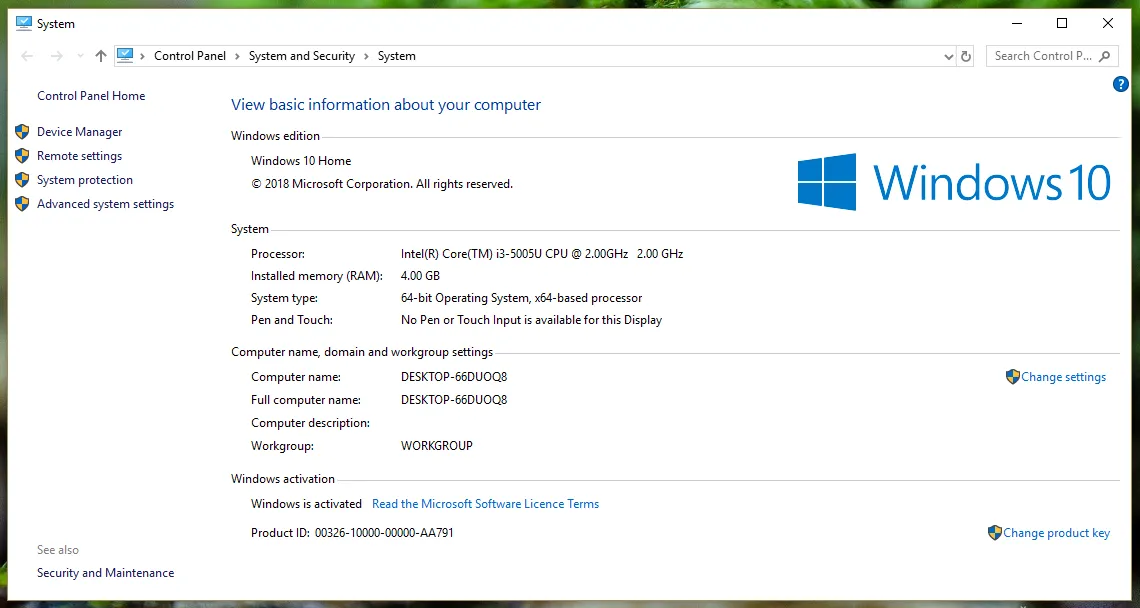The width and height of the screenshot is (1140, 608).
Task: Click the search magnifier icon
Action: pos(1105,56)
